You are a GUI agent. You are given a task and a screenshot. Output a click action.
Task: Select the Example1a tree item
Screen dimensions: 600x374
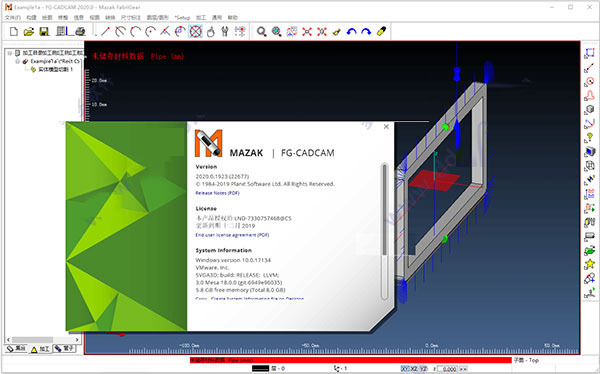pos(55,61)
